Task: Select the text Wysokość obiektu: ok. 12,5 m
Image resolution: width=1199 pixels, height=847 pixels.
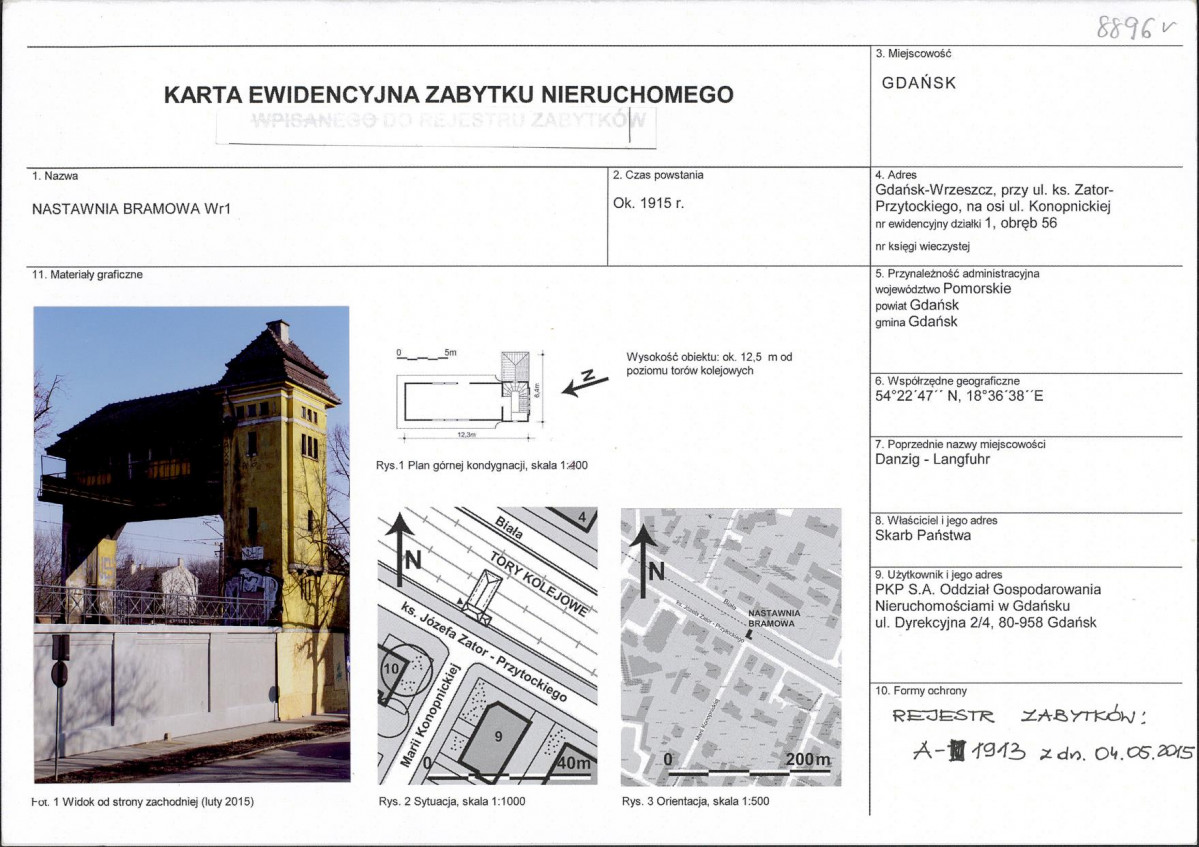Action: [702, 357]
